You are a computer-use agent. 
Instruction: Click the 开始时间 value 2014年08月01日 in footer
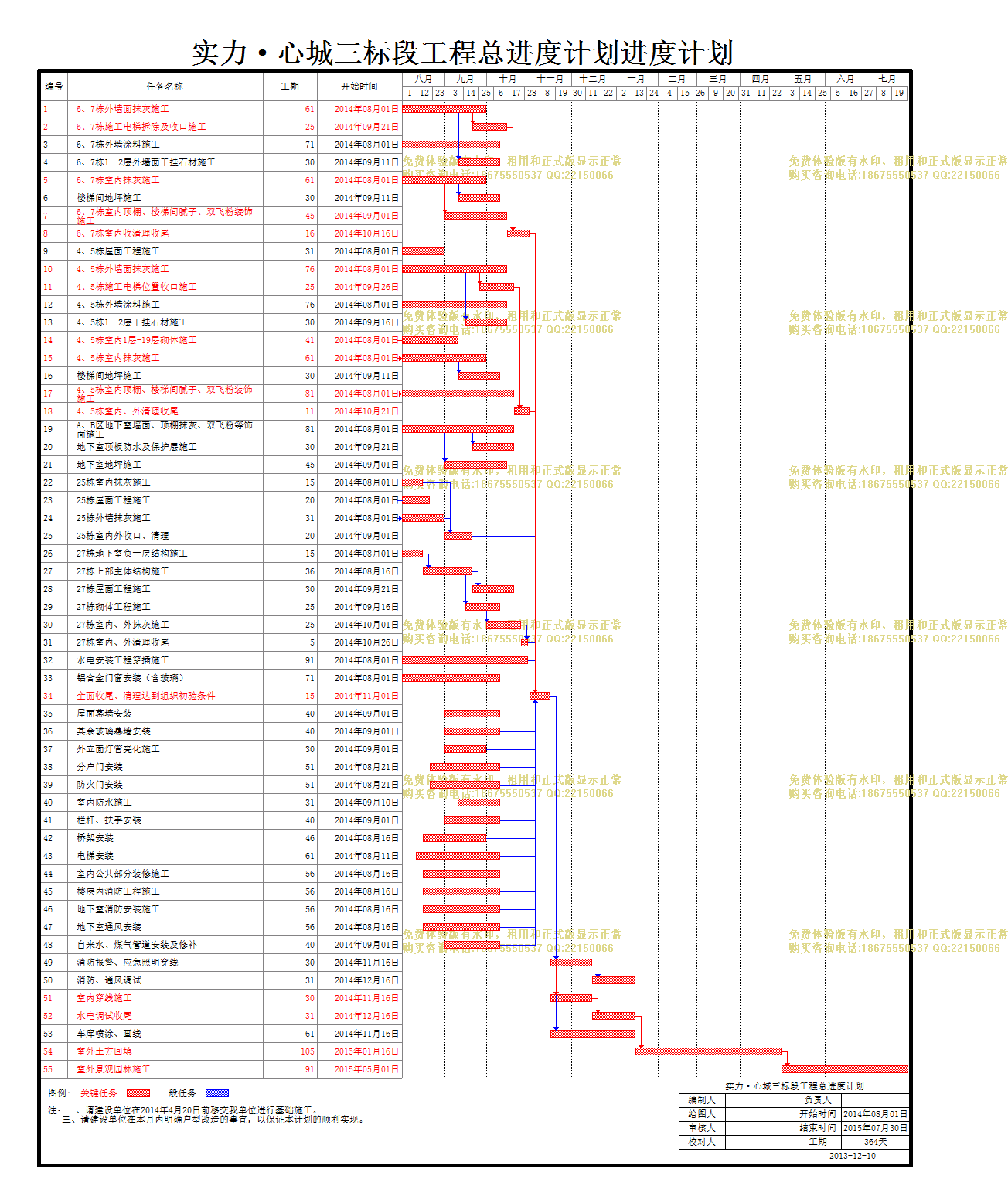coord(875,1114)
